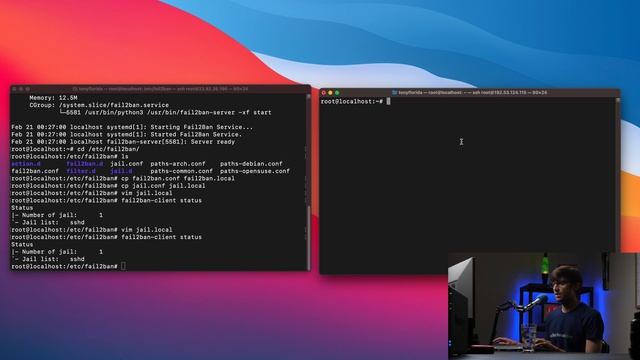Click the folder proxy icon in right terminal title
This screenshot has height=360, width=640.
[394, 93]
